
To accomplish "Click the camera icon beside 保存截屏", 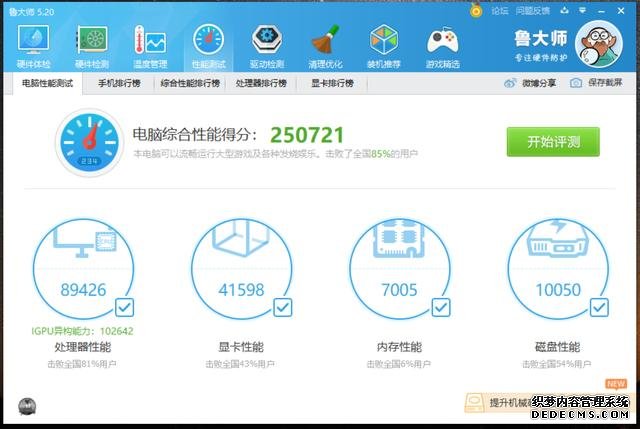I will click(576, 83).
